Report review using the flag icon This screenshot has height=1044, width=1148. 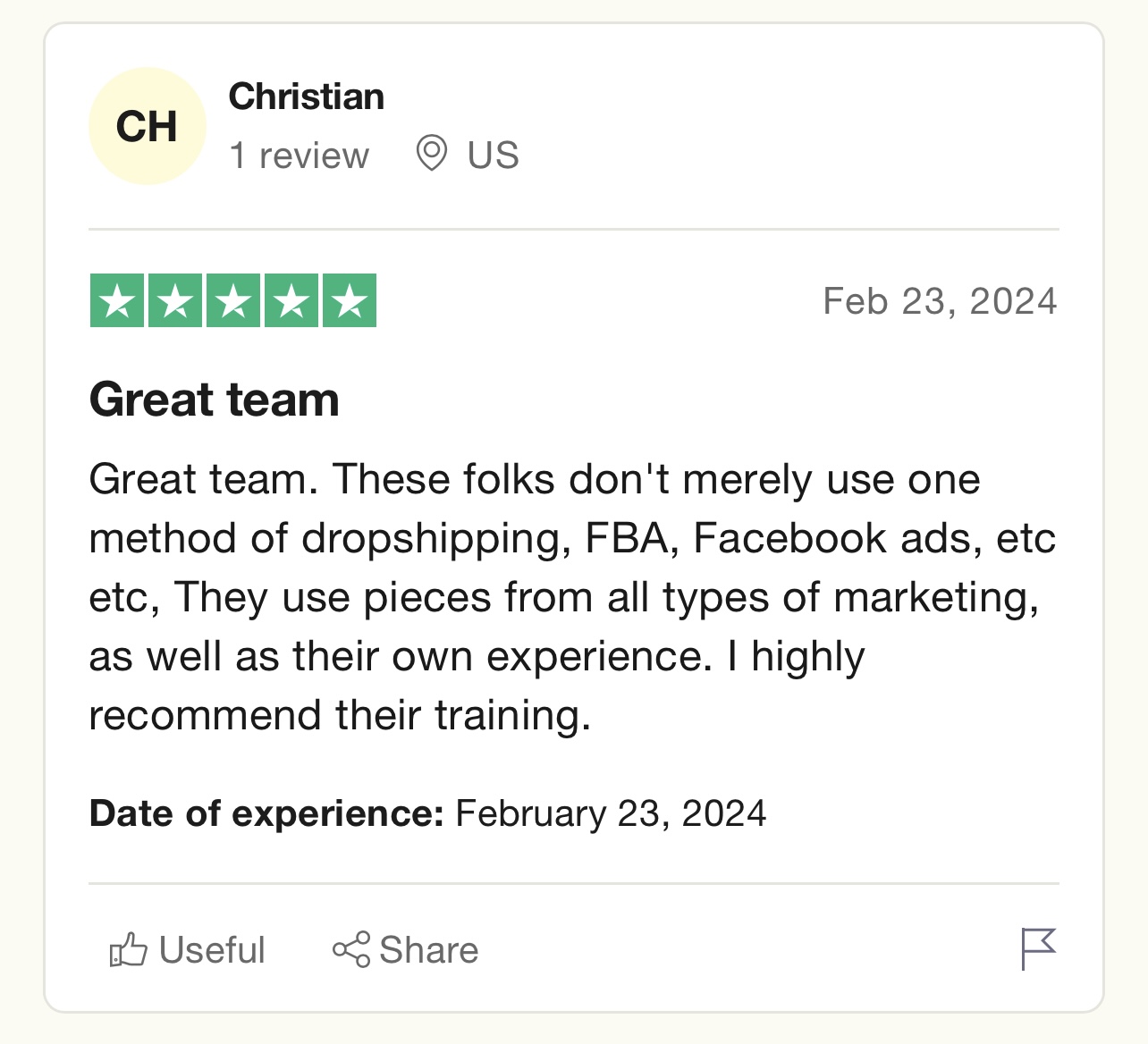click(x=1038, y=948)
